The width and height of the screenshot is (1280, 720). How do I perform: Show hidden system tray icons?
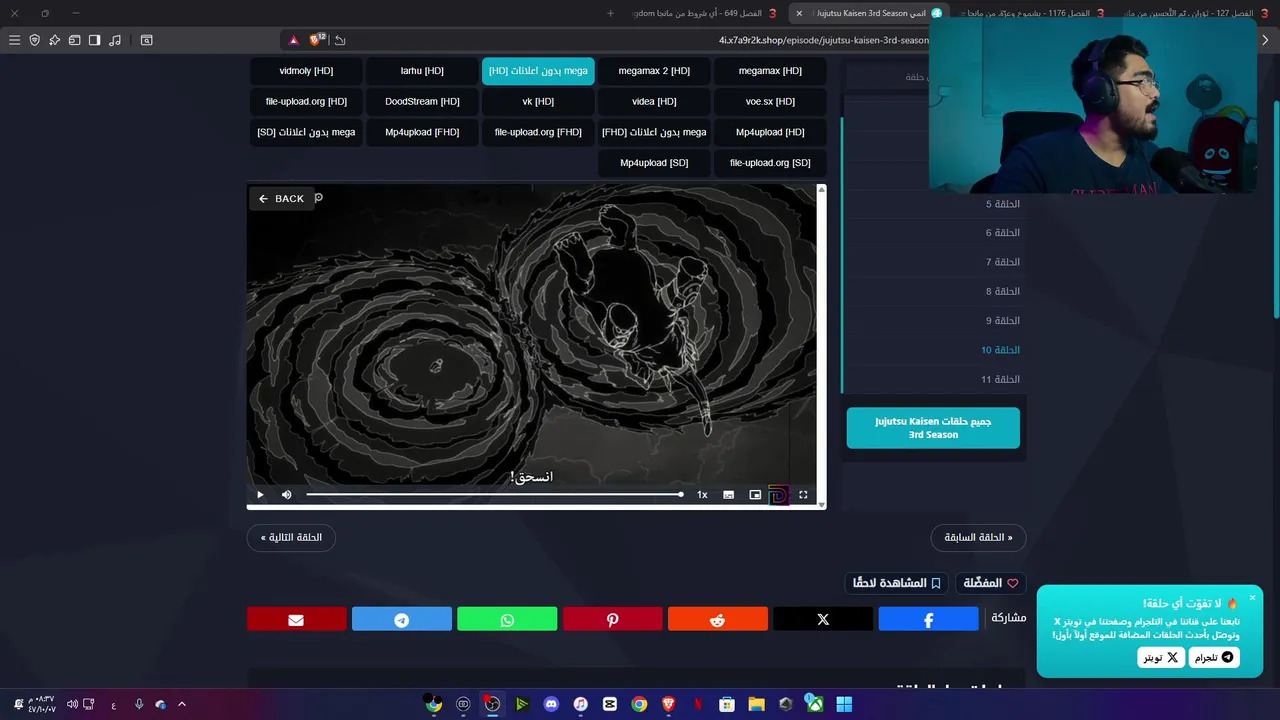pos(181,704)
